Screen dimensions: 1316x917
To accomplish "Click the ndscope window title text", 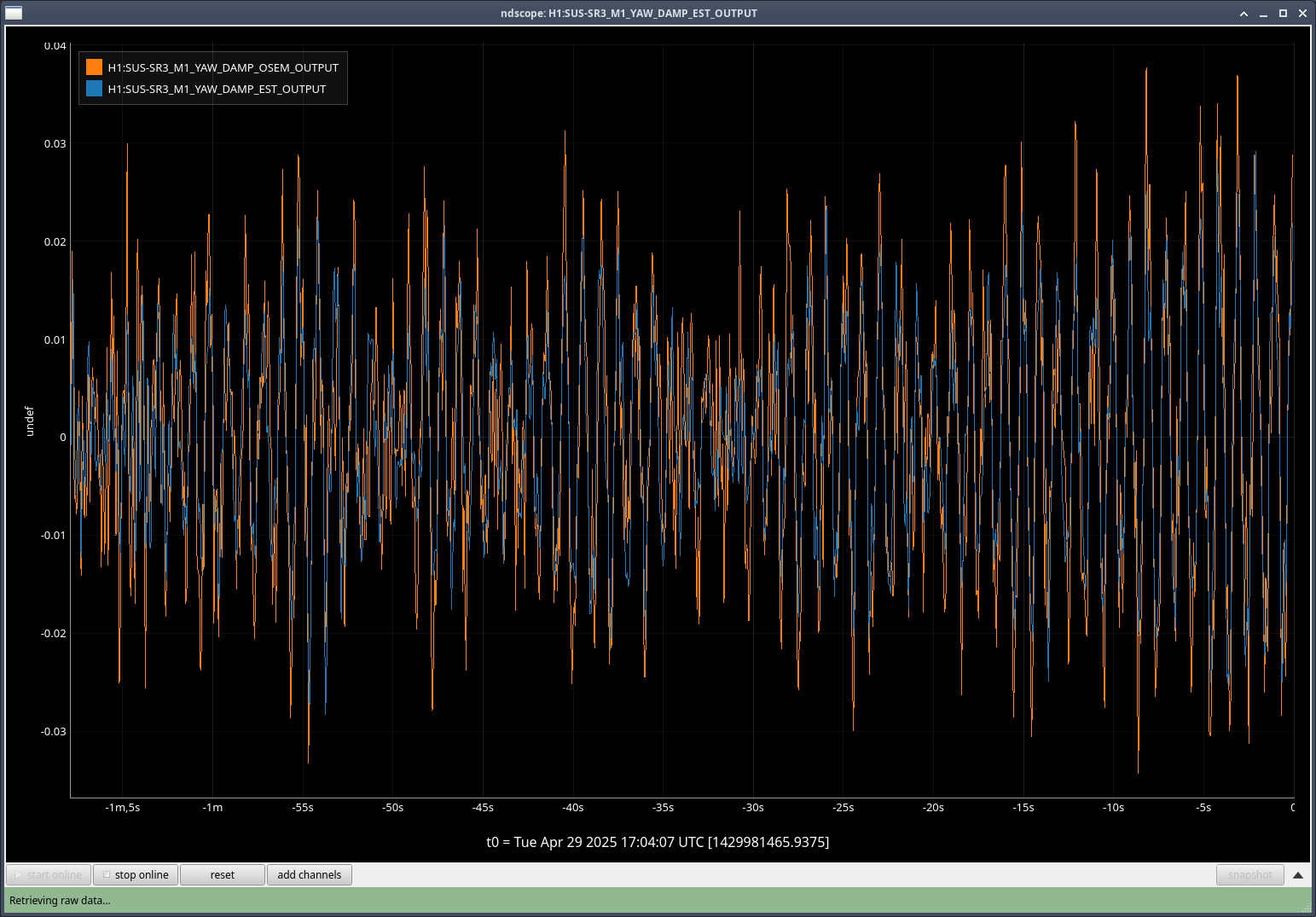I will coord(629,13).
